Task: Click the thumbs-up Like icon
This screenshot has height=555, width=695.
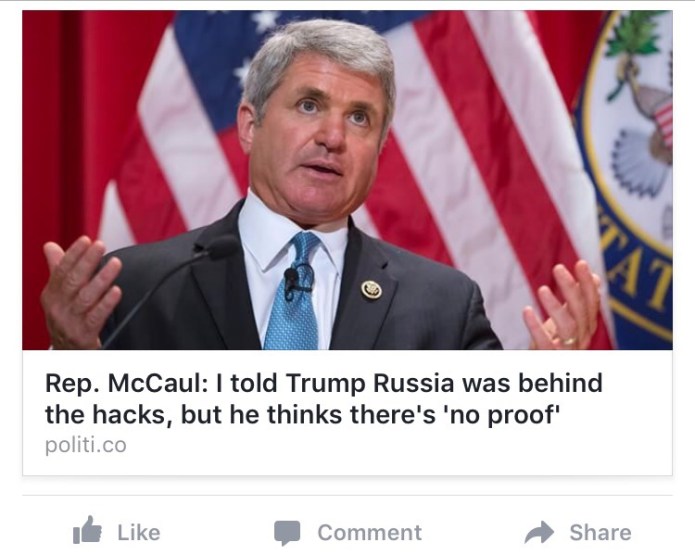Action: tap(87, 530)
